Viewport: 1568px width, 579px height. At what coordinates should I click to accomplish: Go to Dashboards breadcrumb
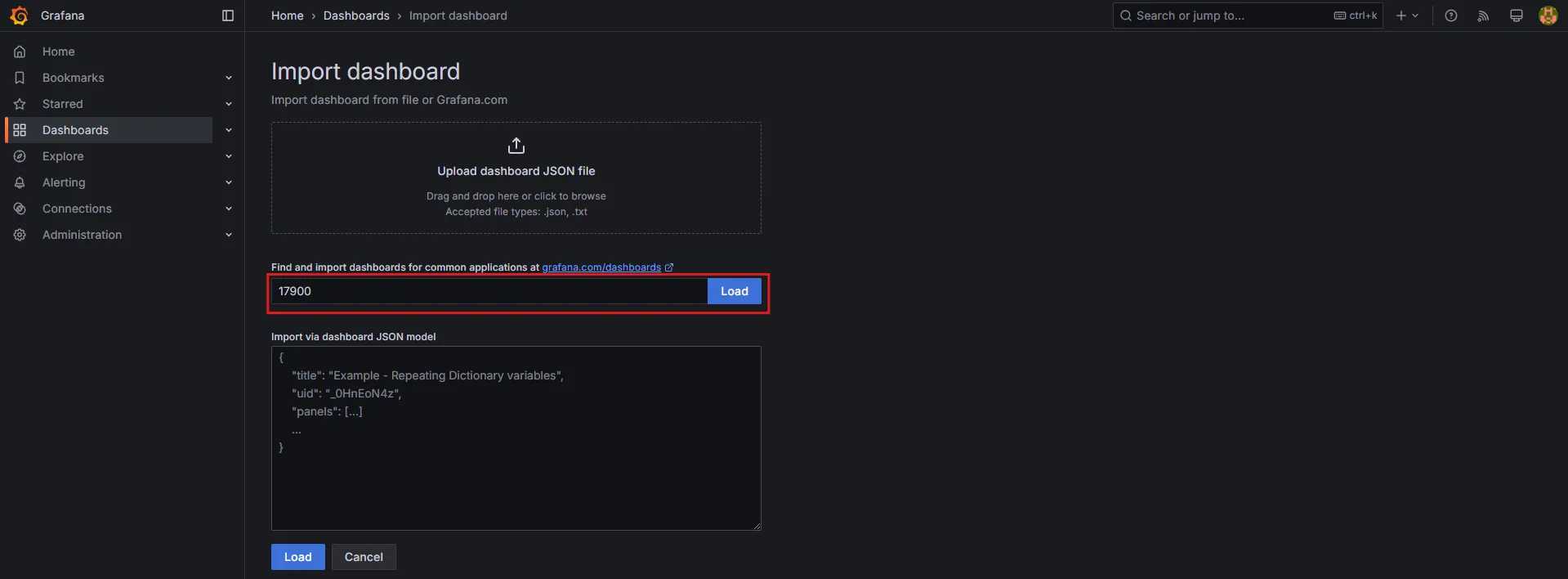click(x=356, y=16)
